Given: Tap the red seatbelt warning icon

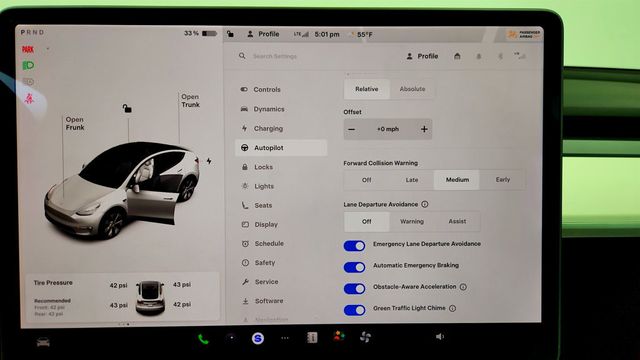Looking at the screenshot, I should [29, 98].
